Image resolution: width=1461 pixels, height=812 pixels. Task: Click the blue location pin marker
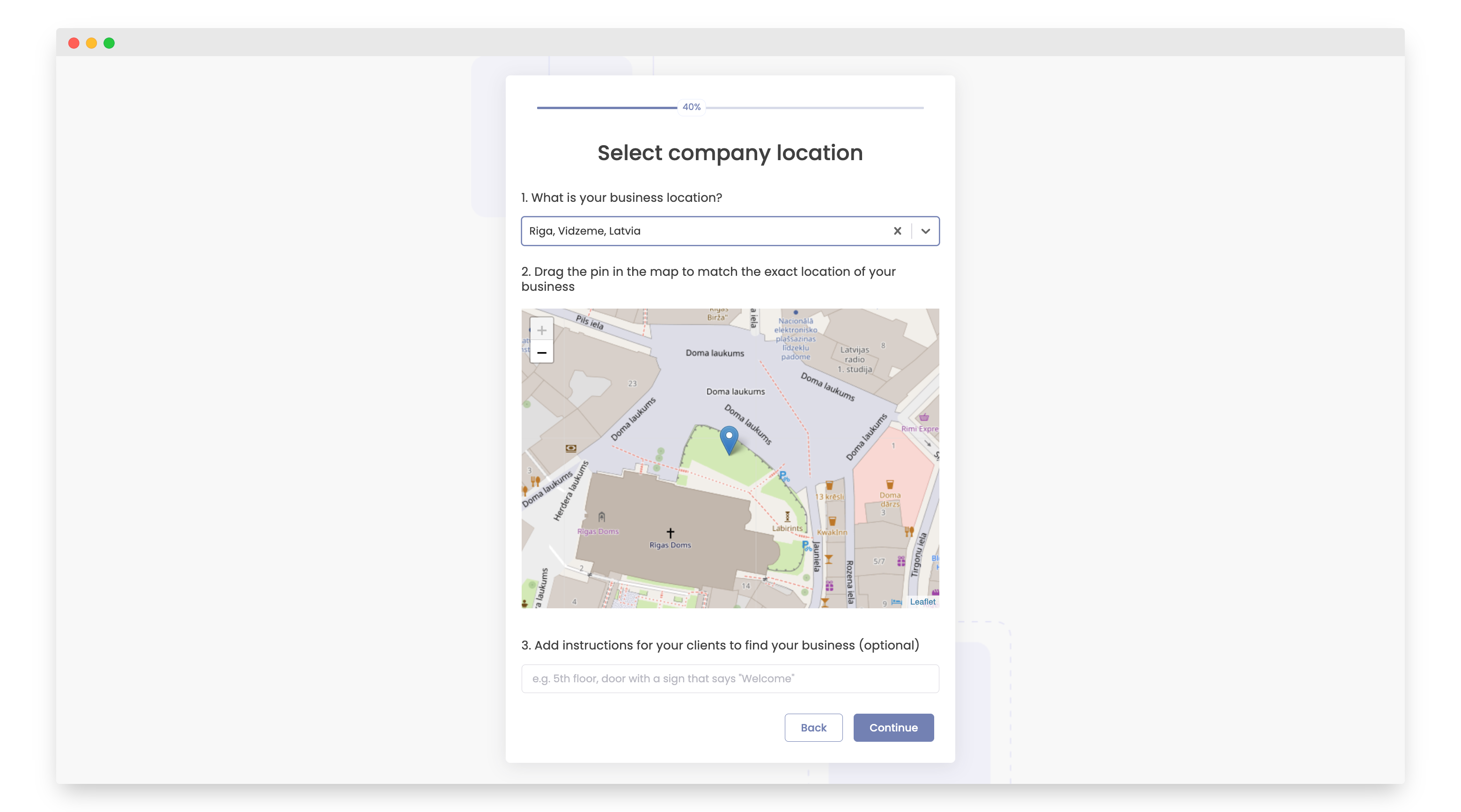coord(729,439)
